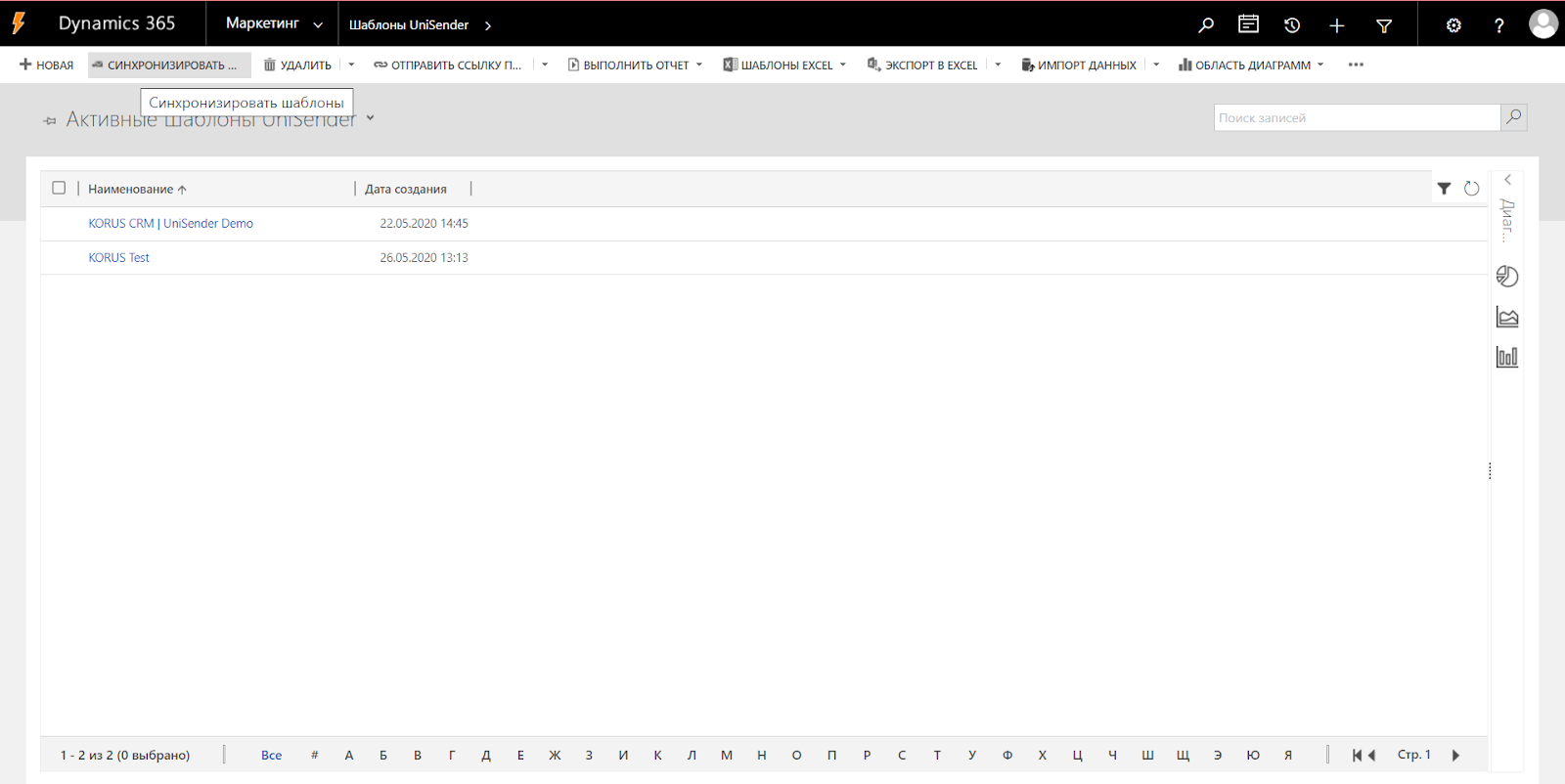The image size is (1565, 784).
Task: Create a new record with НОВАЯ
Action: [x=46, y=65]
